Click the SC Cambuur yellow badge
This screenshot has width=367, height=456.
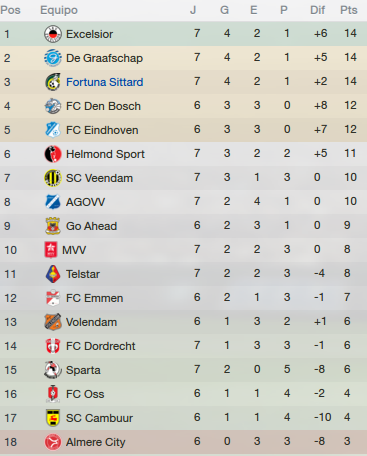(53, 418)
